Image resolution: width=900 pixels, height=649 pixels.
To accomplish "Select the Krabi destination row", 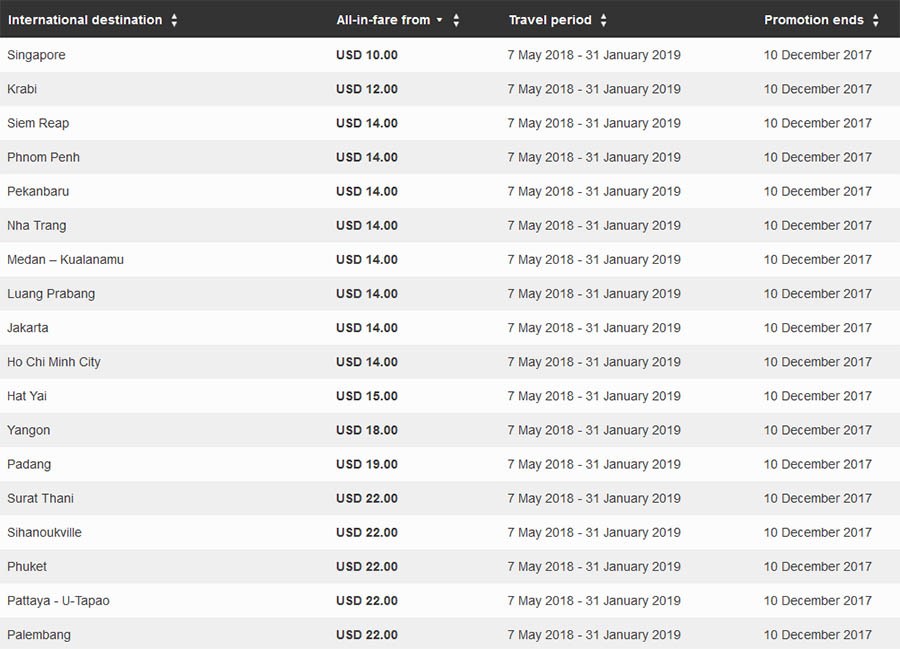I will pyautogui.click(x=22, y=89).
